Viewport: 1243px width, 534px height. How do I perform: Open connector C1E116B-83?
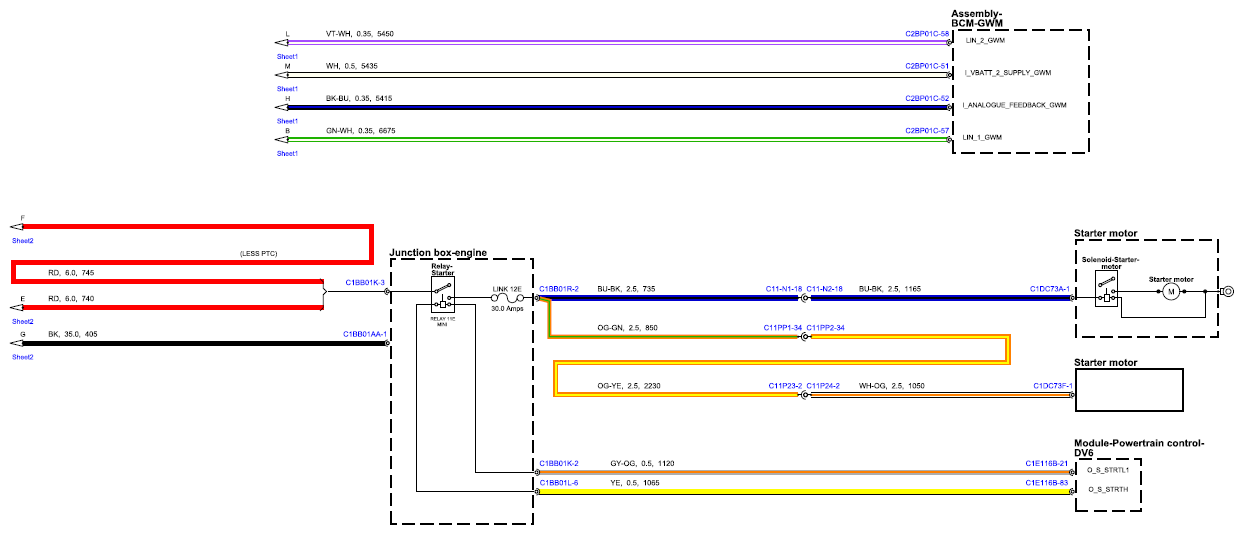pos(1047,483)
